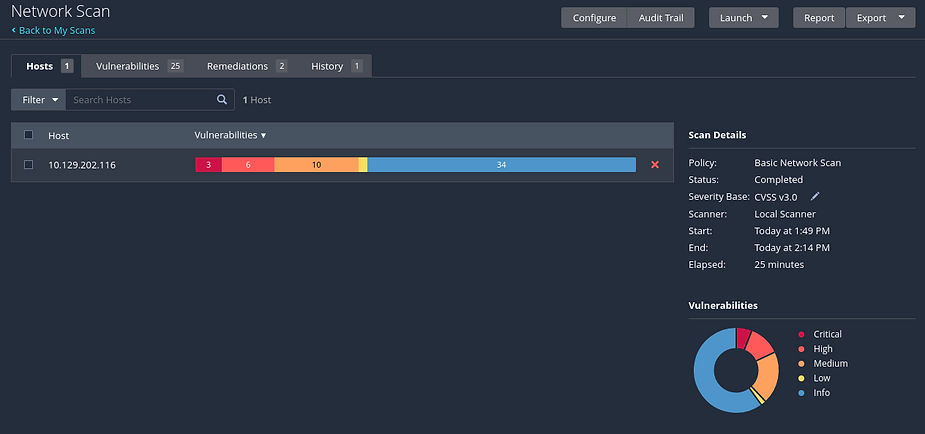Click into the Search Hosts field
The image size is (925, 434).
140,100
